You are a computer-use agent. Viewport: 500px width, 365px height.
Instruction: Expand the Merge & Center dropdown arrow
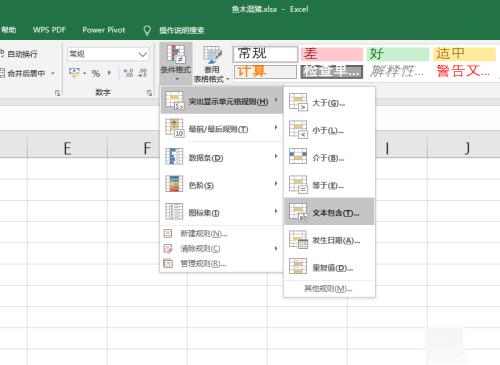tap(53, 73)
